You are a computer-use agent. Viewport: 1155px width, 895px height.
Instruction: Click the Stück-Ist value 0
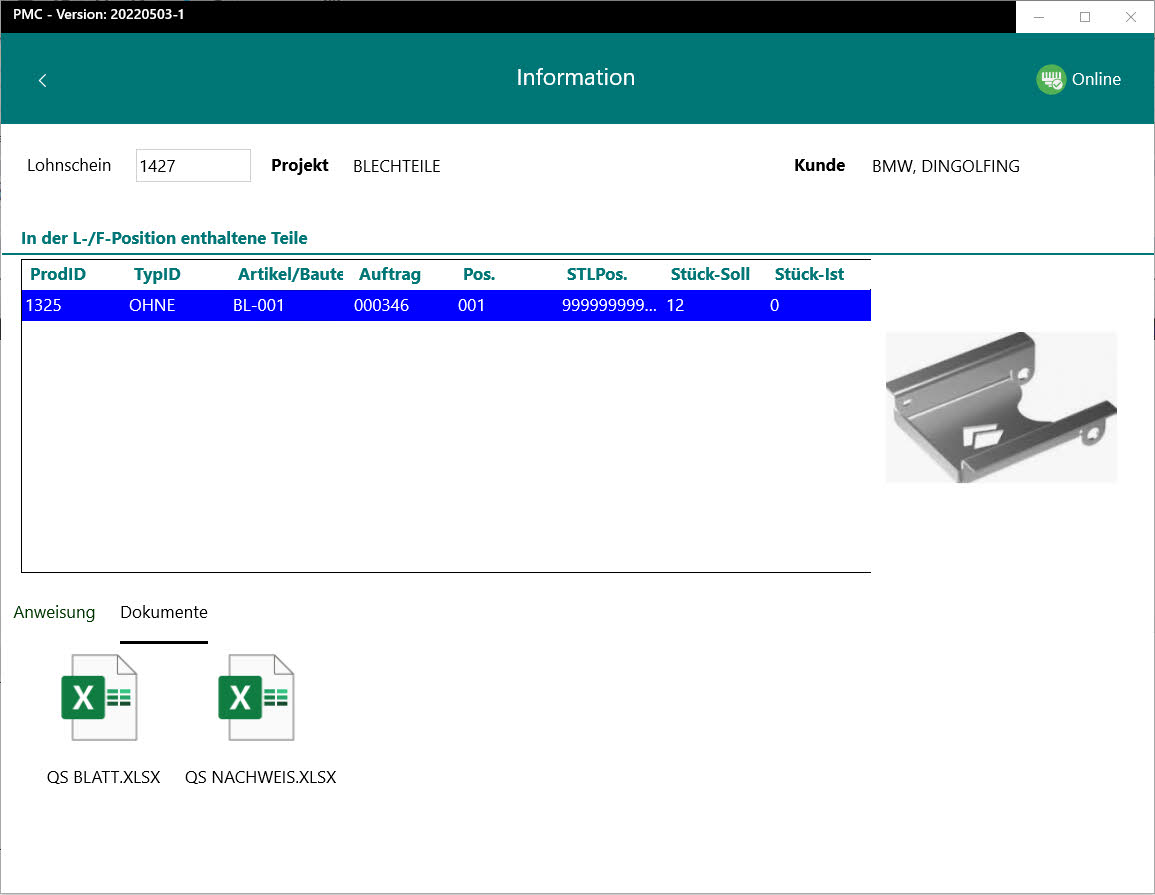point(774,305)
